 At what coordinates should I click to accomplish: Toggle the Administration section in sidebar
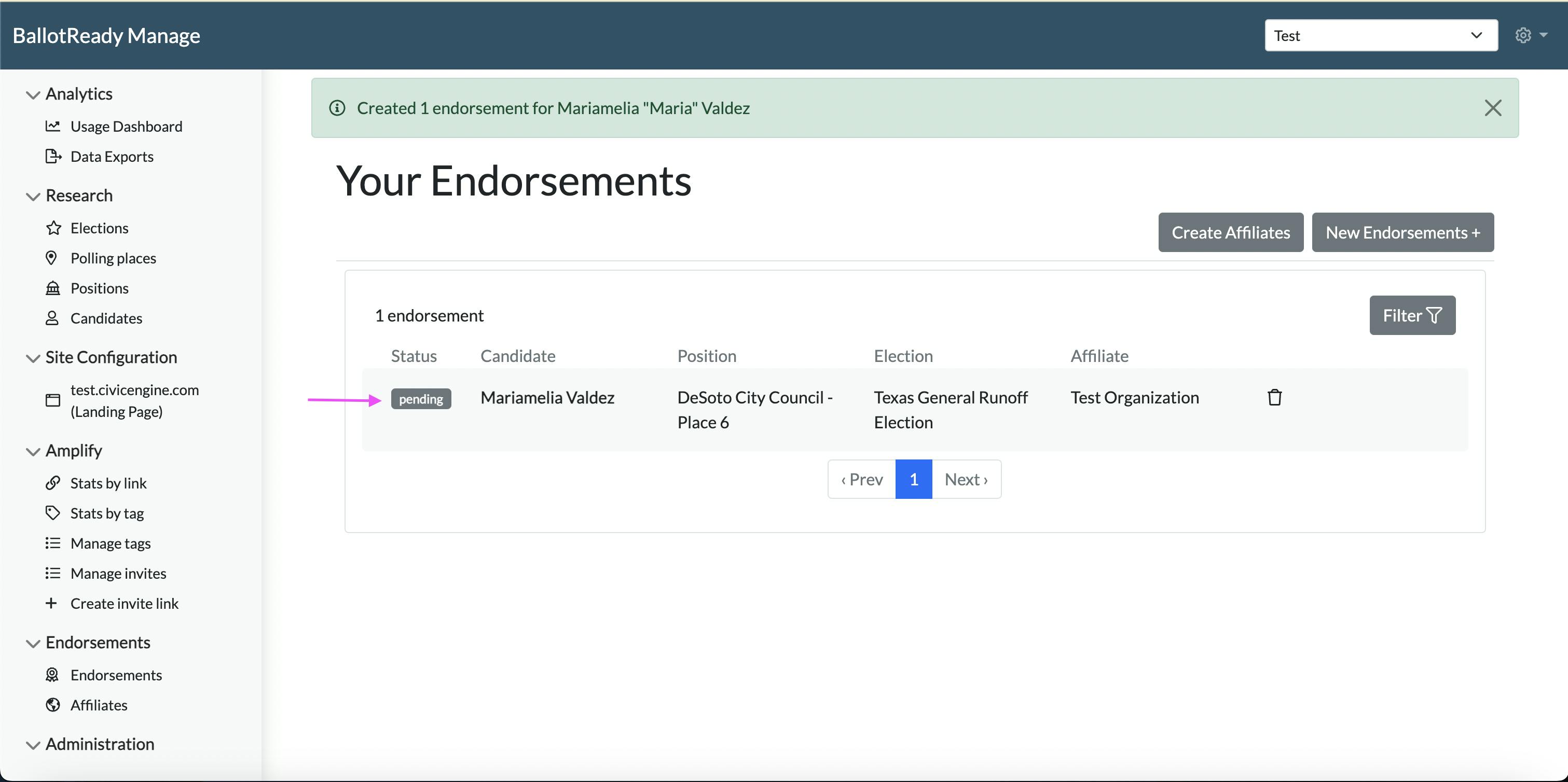tap(90, 745)
